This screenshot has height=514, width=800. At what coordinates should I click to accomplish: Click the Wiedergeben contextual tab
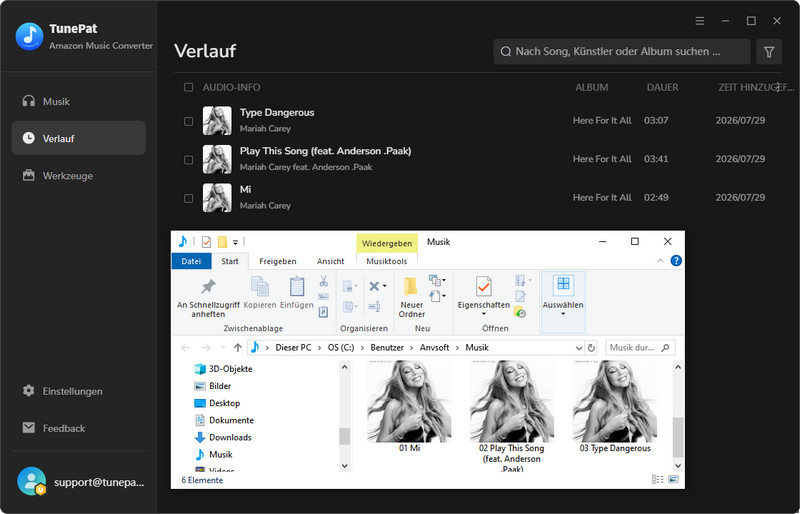click(387, 243)
